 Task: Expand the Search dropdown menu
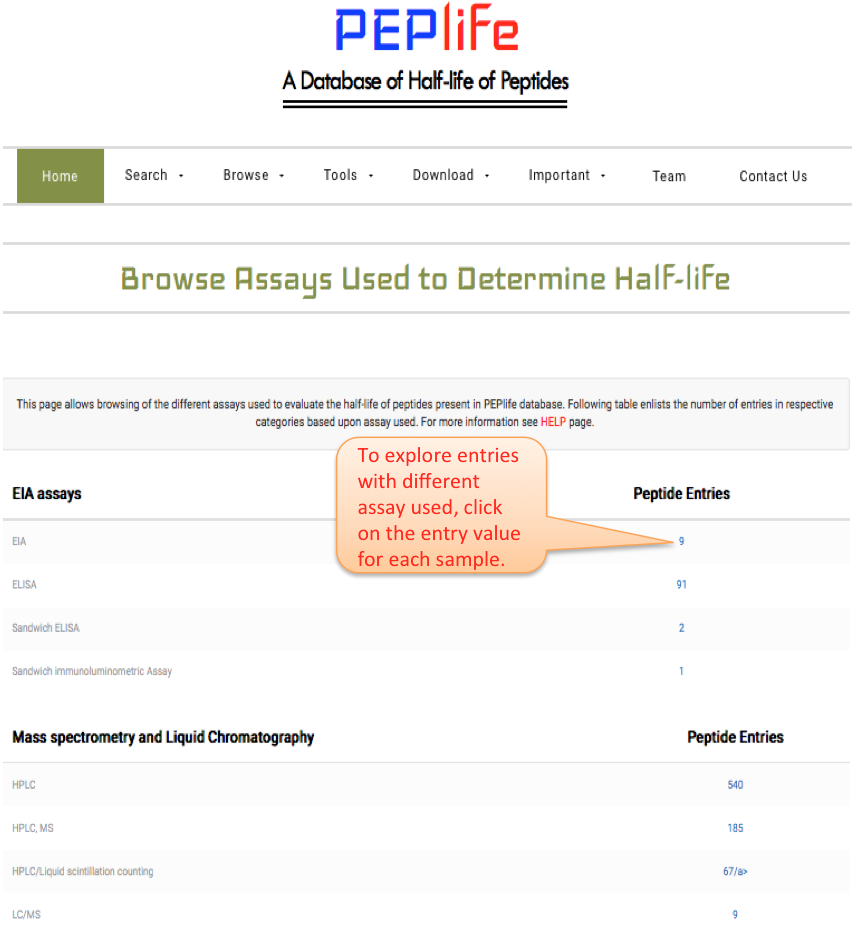point(154,175)
